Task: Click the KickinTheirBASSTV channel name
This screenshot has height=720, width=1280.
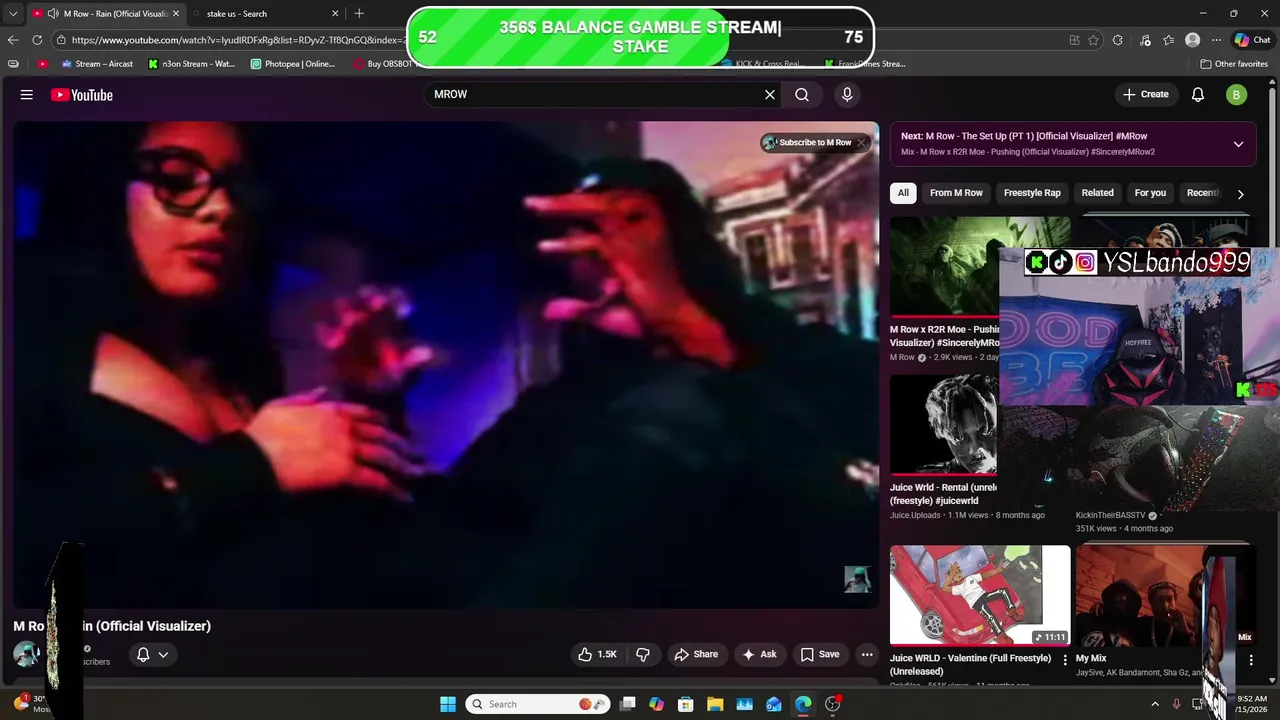Action: point(1110,515)
